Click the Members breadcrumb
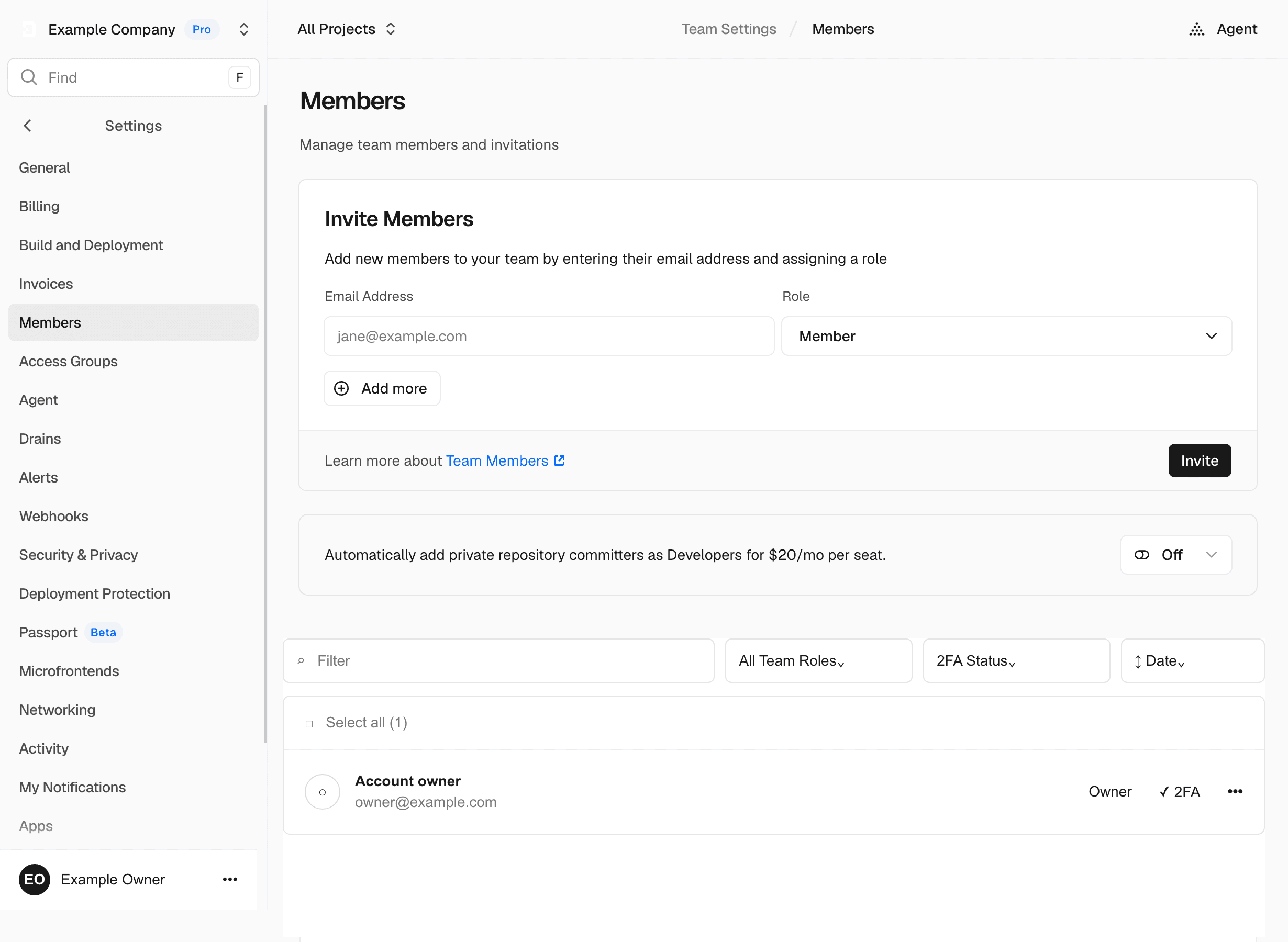The width and height of the screenshot is (1288, 942). 842,29
